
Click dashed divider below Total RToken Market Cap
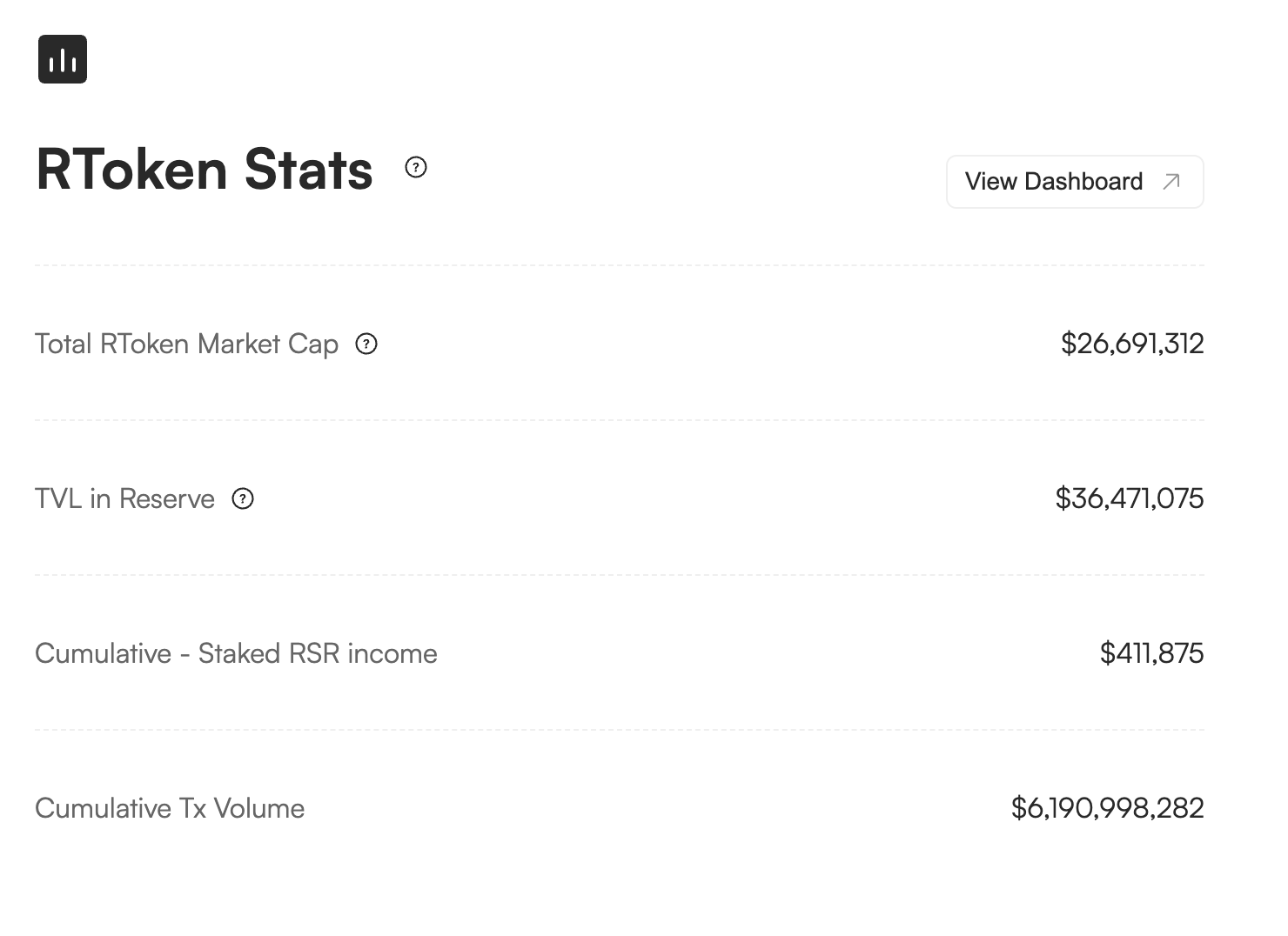point(620,420)
